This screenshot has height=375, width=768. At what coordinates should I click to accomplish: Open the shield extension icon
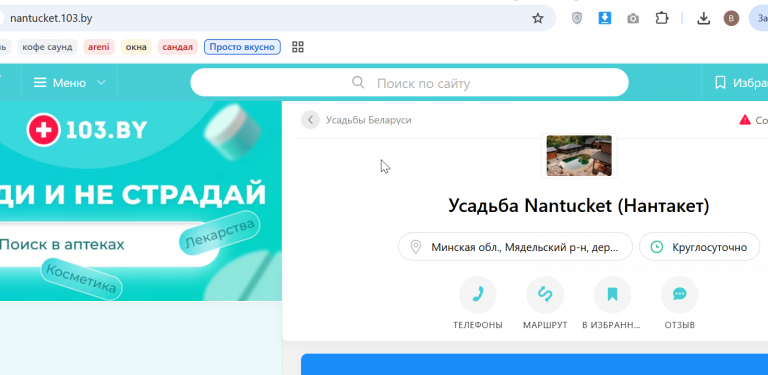pyautogui.click(x=577, y=19)
